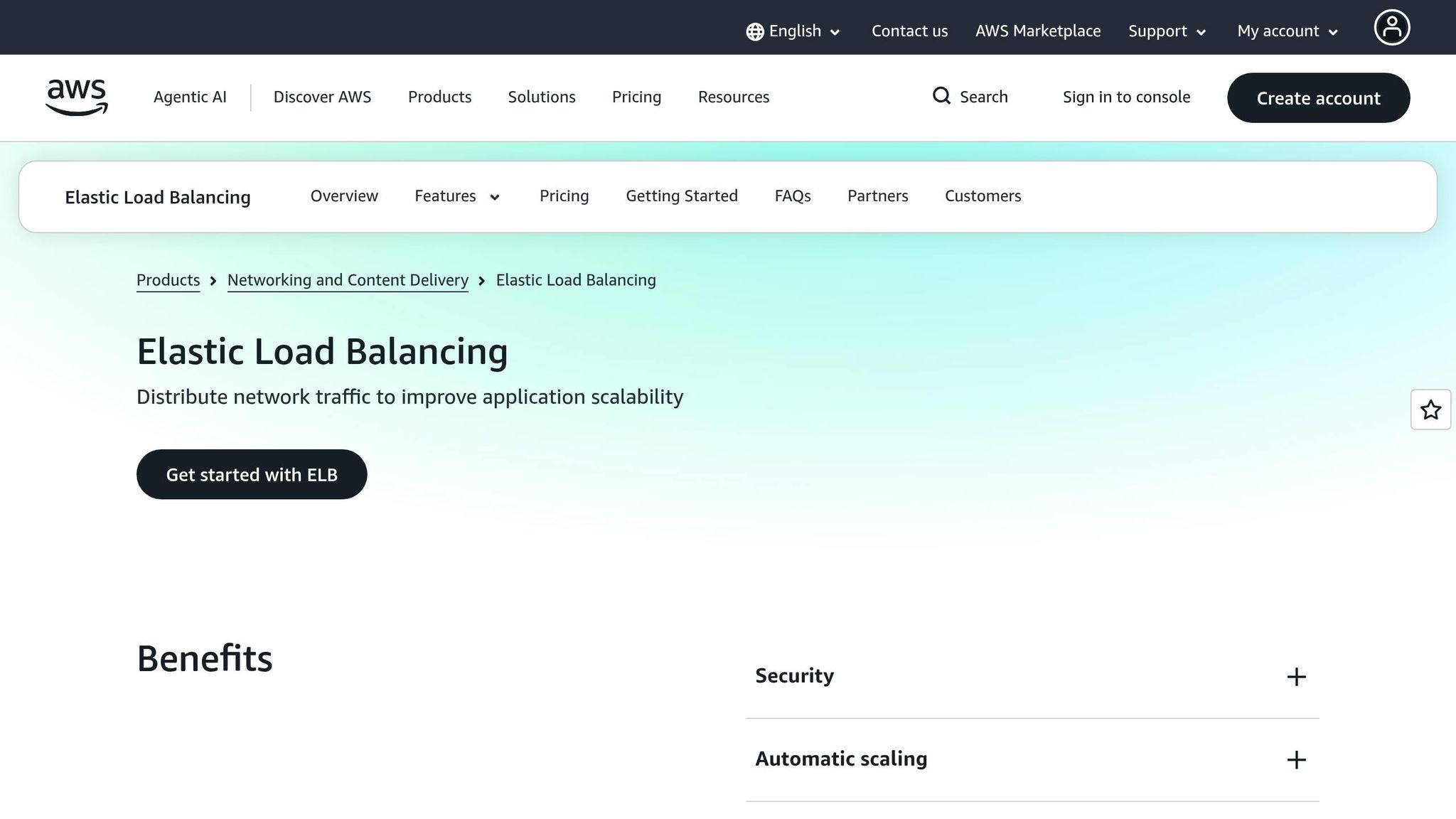Open search with the magnifier icon
The width and height of the screenshot is (1456, 819).
click(941, 96)
